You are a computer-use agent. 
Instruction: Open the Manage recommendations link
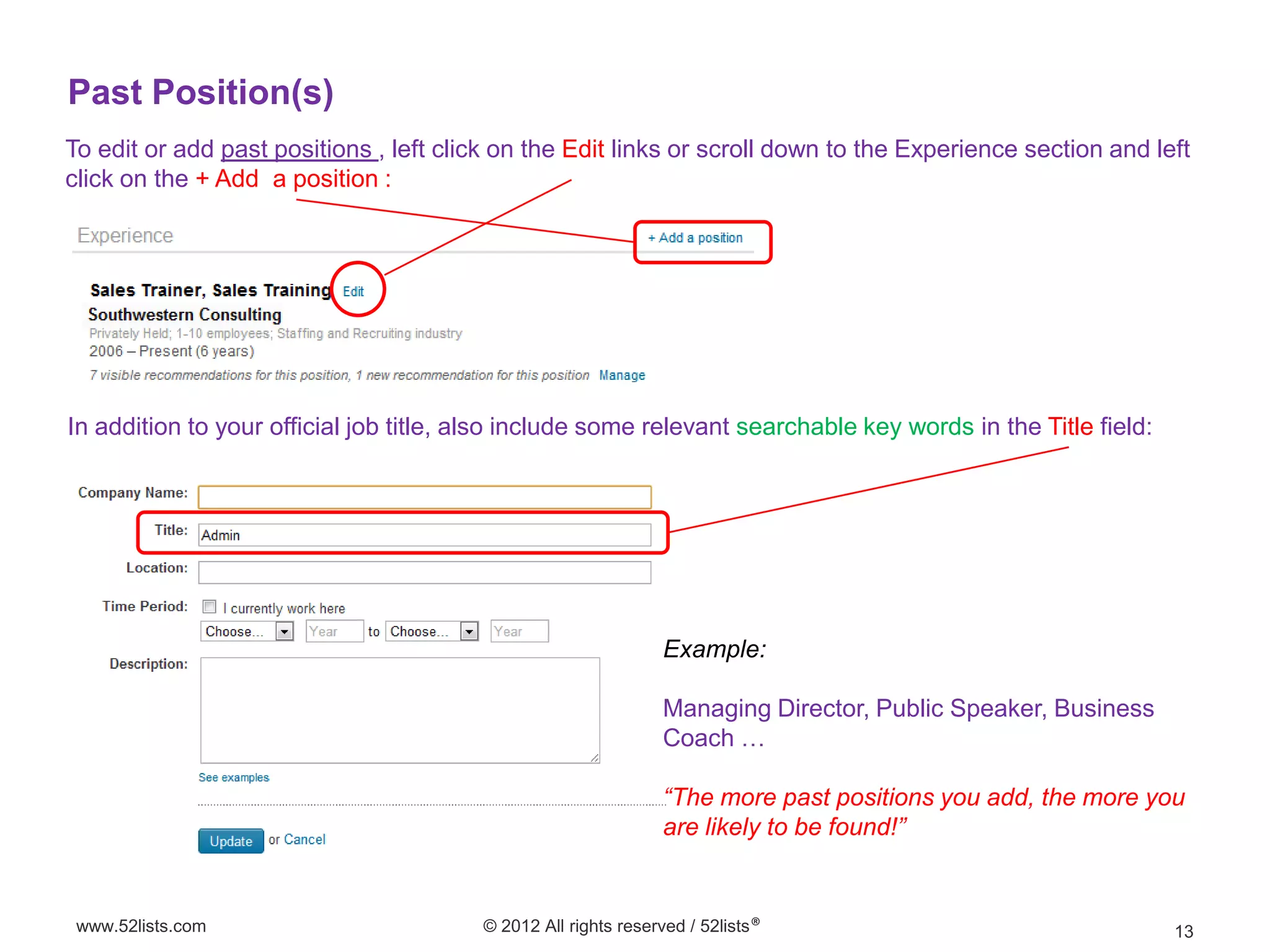(622, 375)
